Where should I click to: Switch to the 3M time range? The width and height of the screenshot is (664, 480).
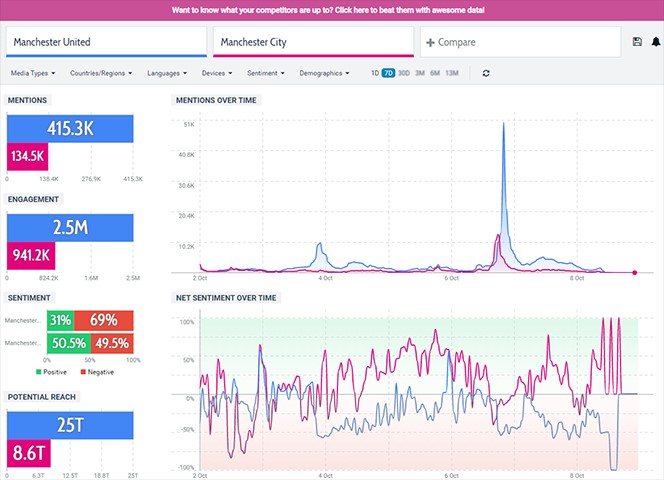420,73
